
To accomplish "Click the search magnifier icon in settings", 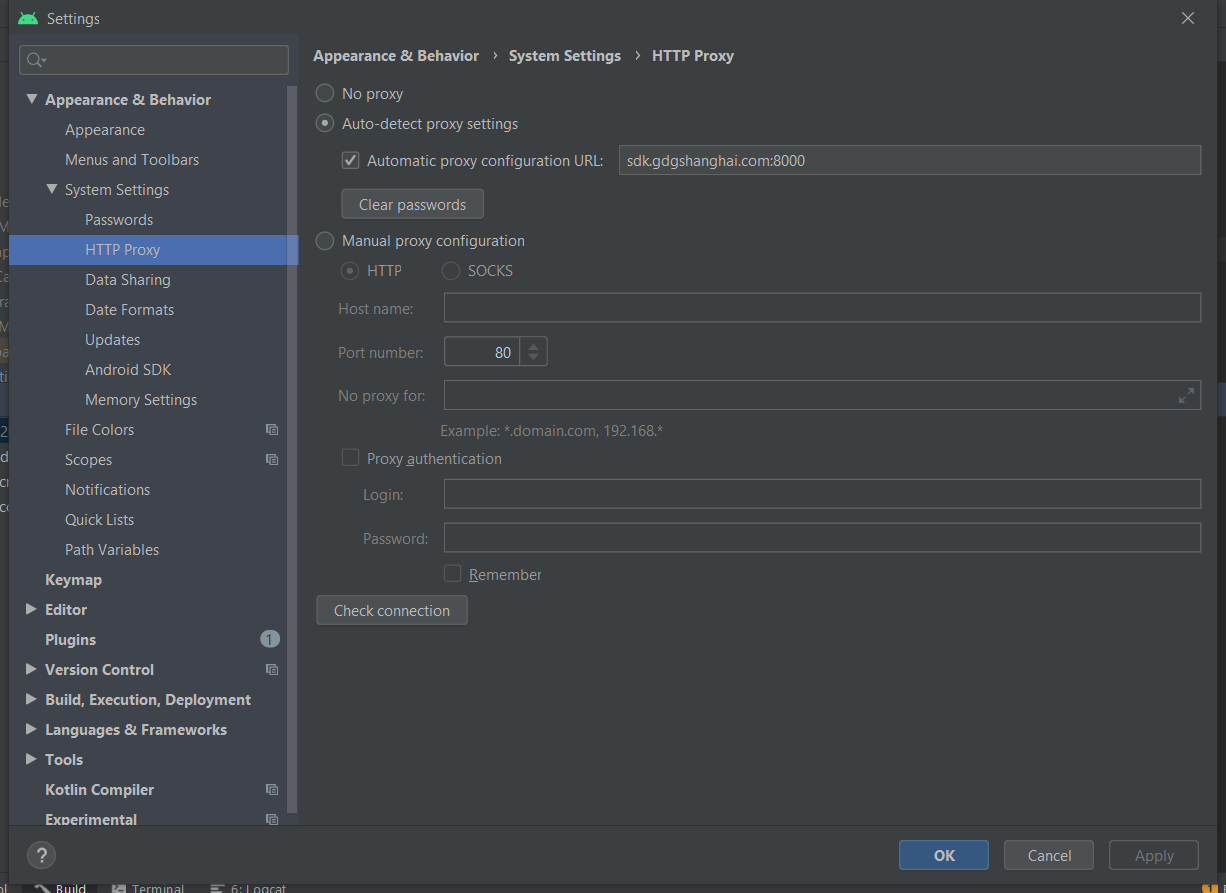I will point(36,60).
